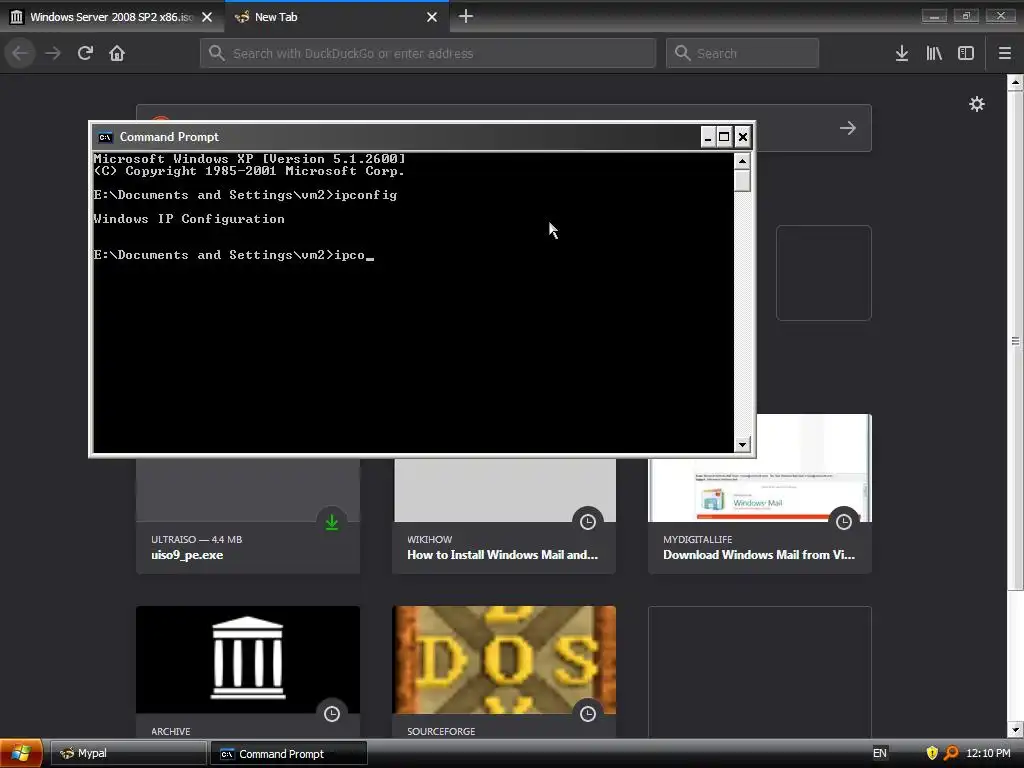The height and width of the screenshot is (768, 1024).
Task: Focus the DuckDuckGo address bar
Action: 428,53
